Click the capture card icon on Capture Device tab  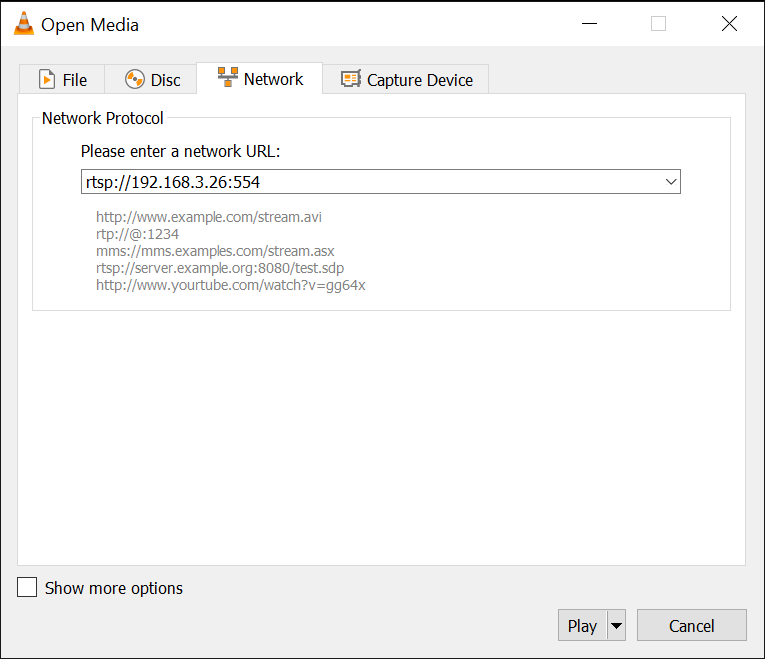351,80
